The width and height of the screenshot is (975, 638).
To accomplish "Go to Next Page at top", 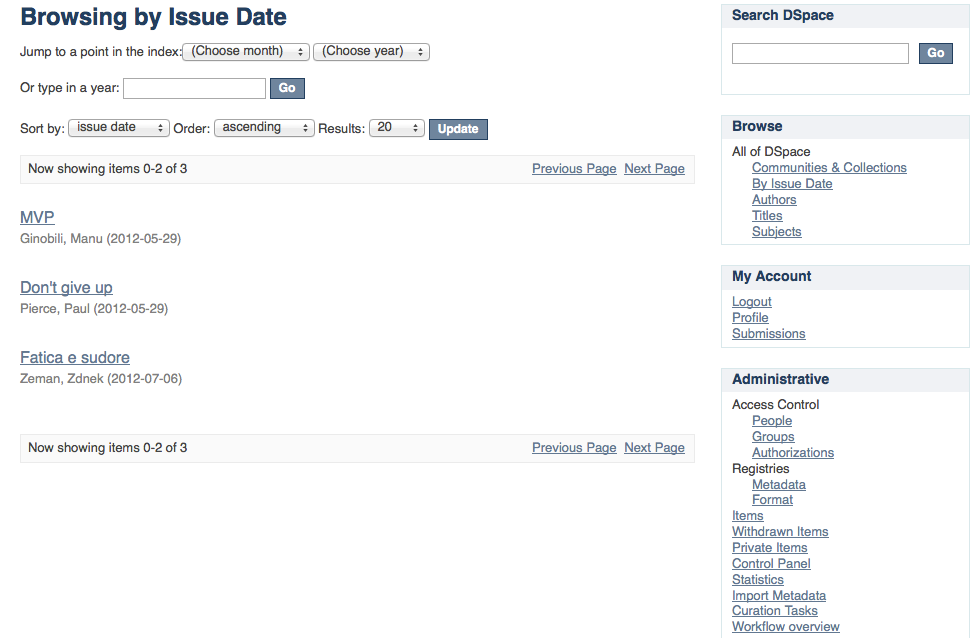I will pyautogui.click(x=654, y=169).
